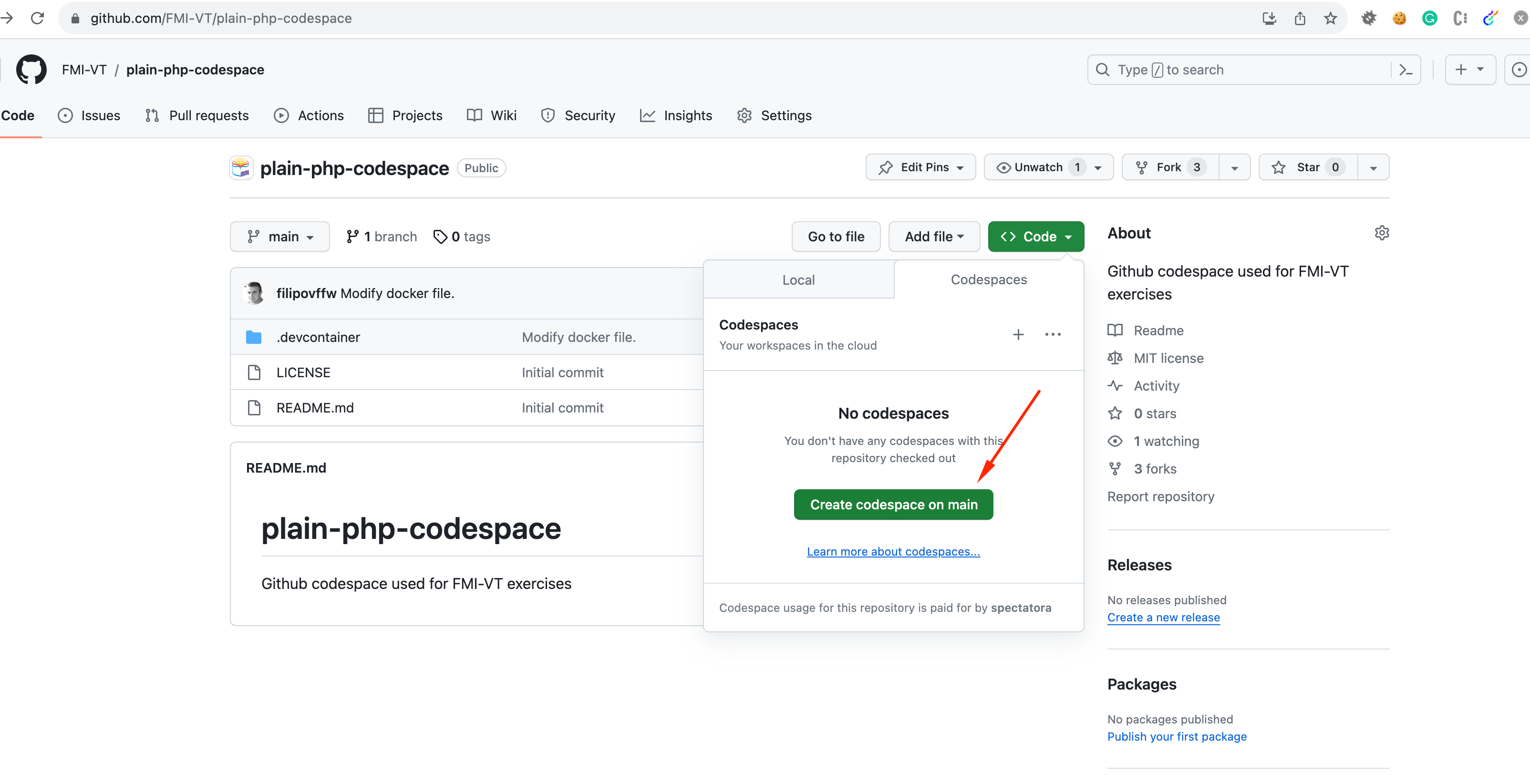Open the Grammarly extension icon
Image resolution: width=1530 pixels, height=784 pixels.
pos(1430,19)
